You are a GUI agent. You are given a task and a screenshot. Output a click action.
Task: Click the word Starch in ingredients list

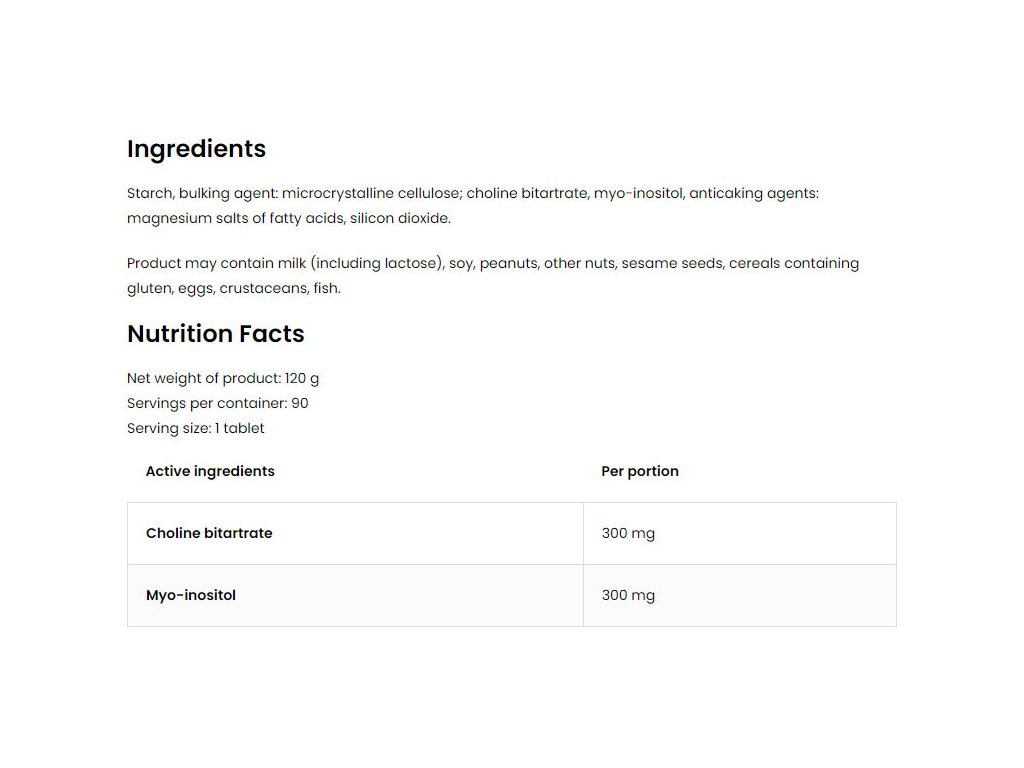coord(149,193)
